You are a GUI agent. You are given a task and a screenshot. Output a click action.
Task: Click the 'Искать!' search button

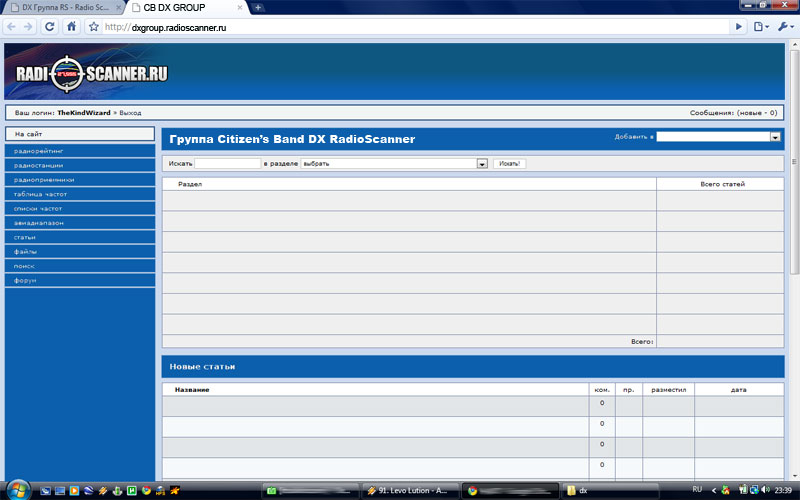(509, 164)
